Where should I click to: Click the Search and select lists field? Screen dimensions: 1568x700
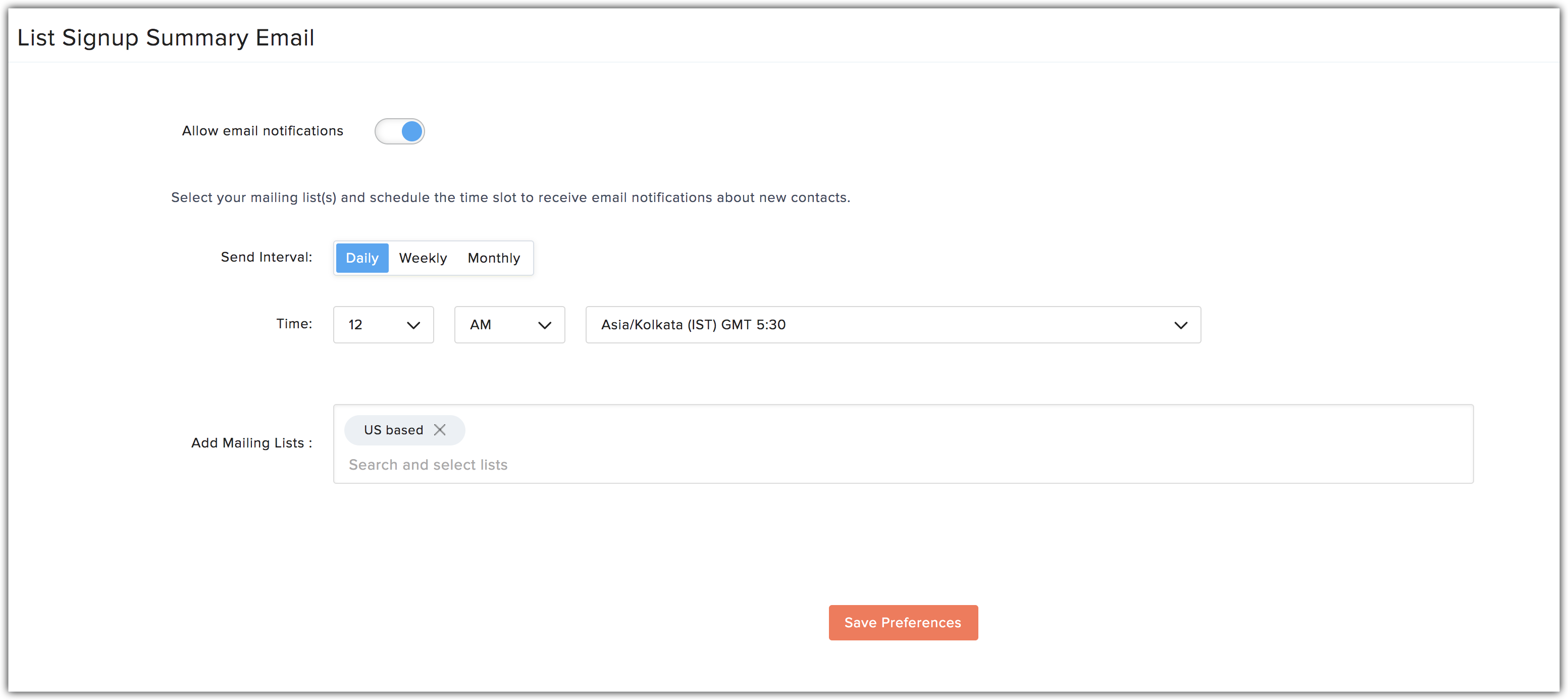(x=428, y=464)
